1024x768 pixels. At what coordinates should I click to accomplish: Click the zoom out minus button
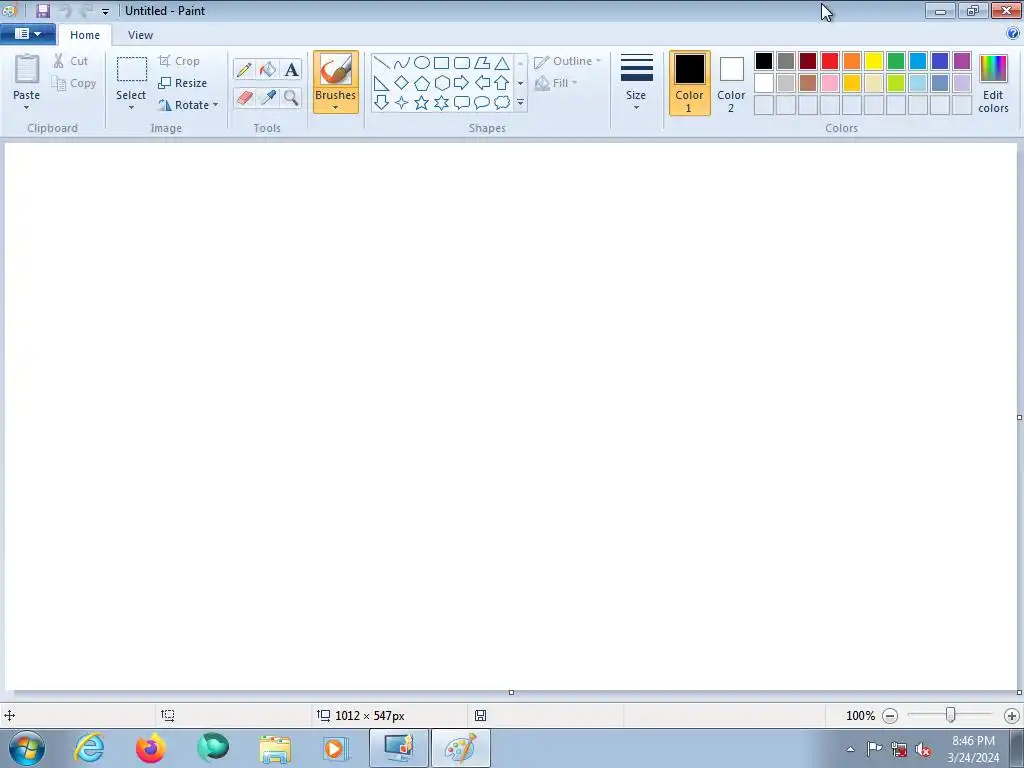point(889,716)
